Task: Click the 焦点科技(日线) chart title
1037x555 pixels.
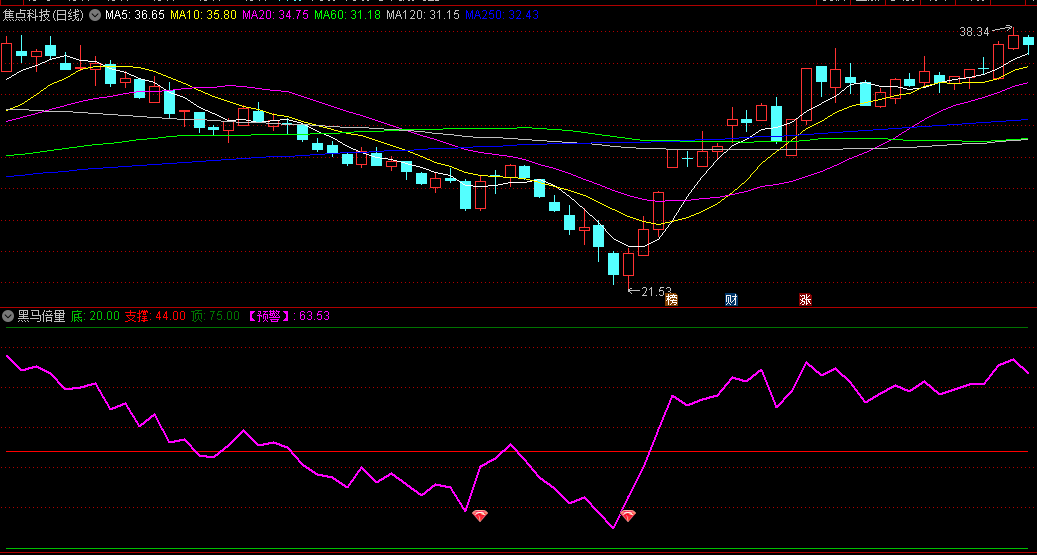Action: (44, 15)
